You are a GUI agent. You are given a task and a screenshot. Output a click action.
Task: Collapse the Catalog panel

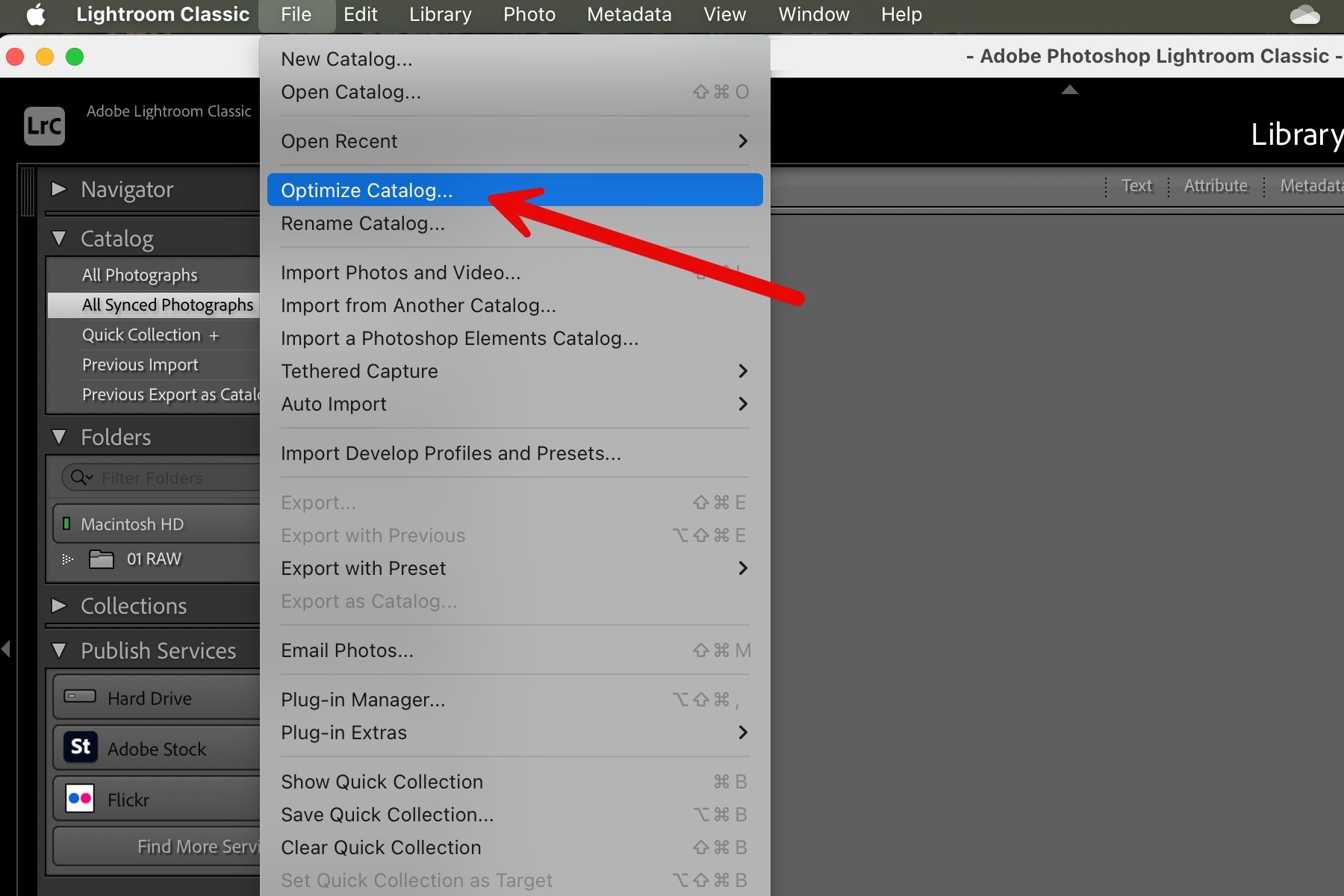tap(59, 238)
